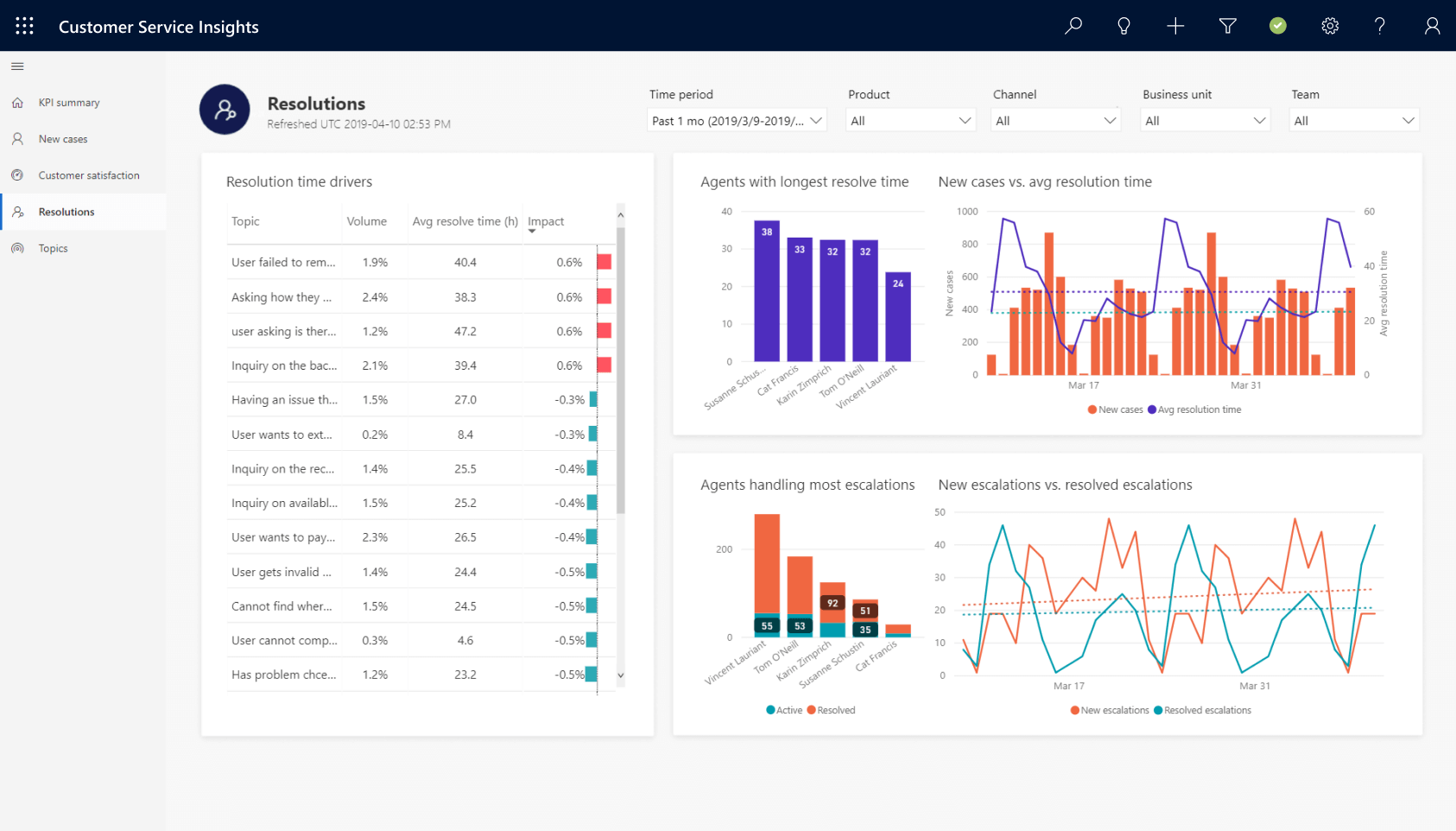Viewport: 1456px width, 831px height.
Task: Go to KPI summary page
Action: point(69,103)
